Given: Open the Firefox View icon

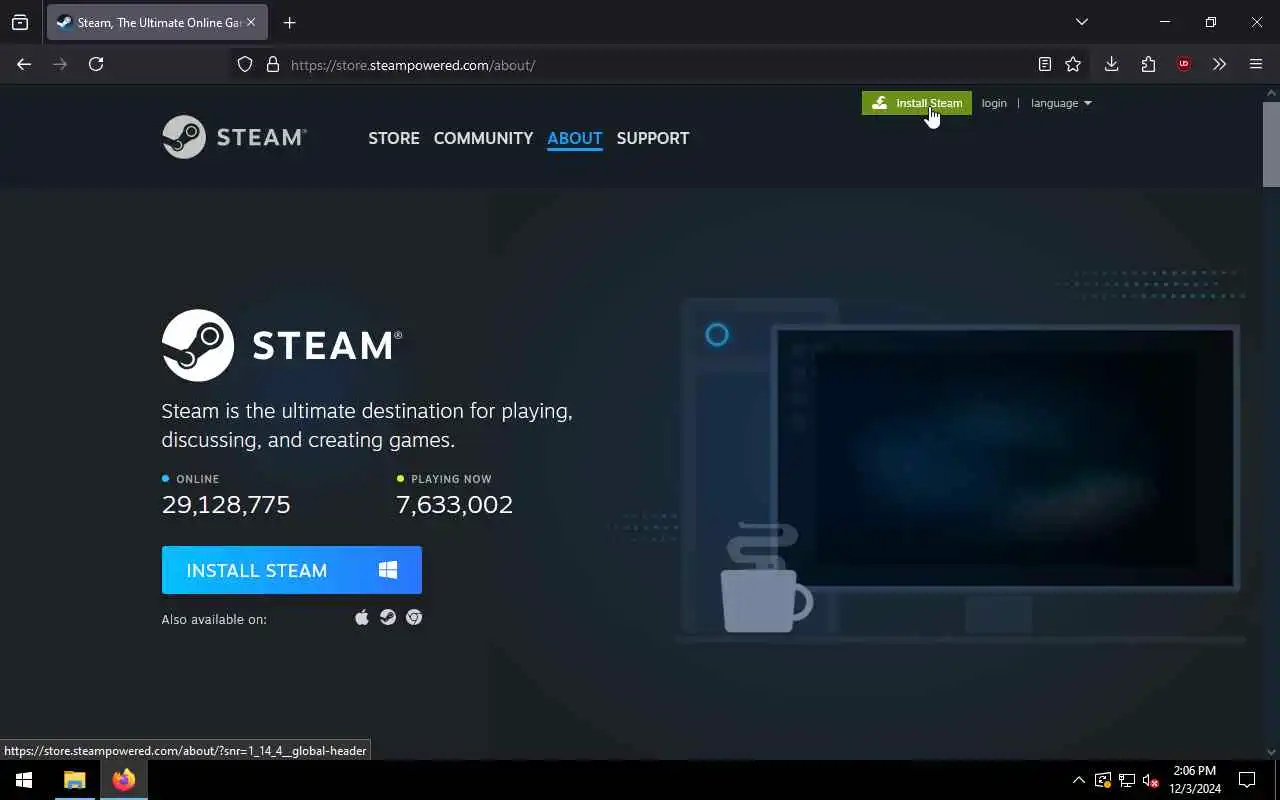Looking at the screenshot, I should click(x=20, y=22).
